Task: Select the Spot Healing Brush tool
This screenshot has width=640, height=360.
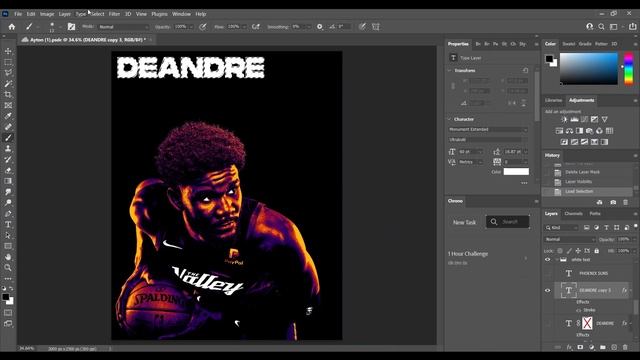Action: [8, 127]
